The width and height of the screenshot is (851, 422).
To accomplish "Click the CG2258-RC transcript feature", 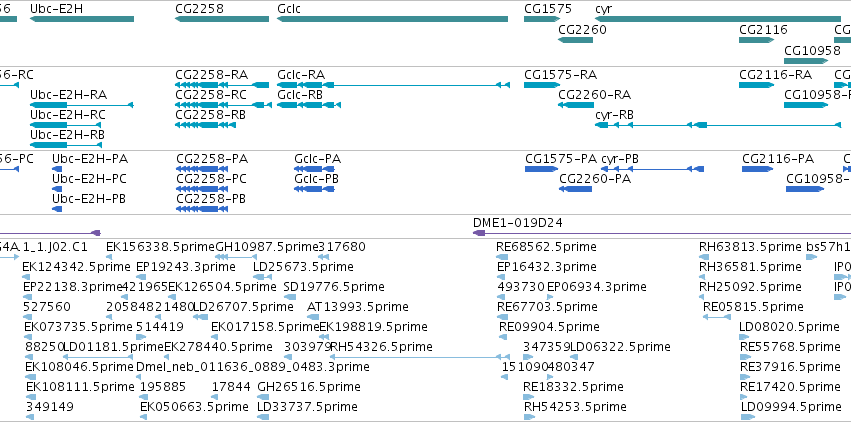I will point(223,105).
